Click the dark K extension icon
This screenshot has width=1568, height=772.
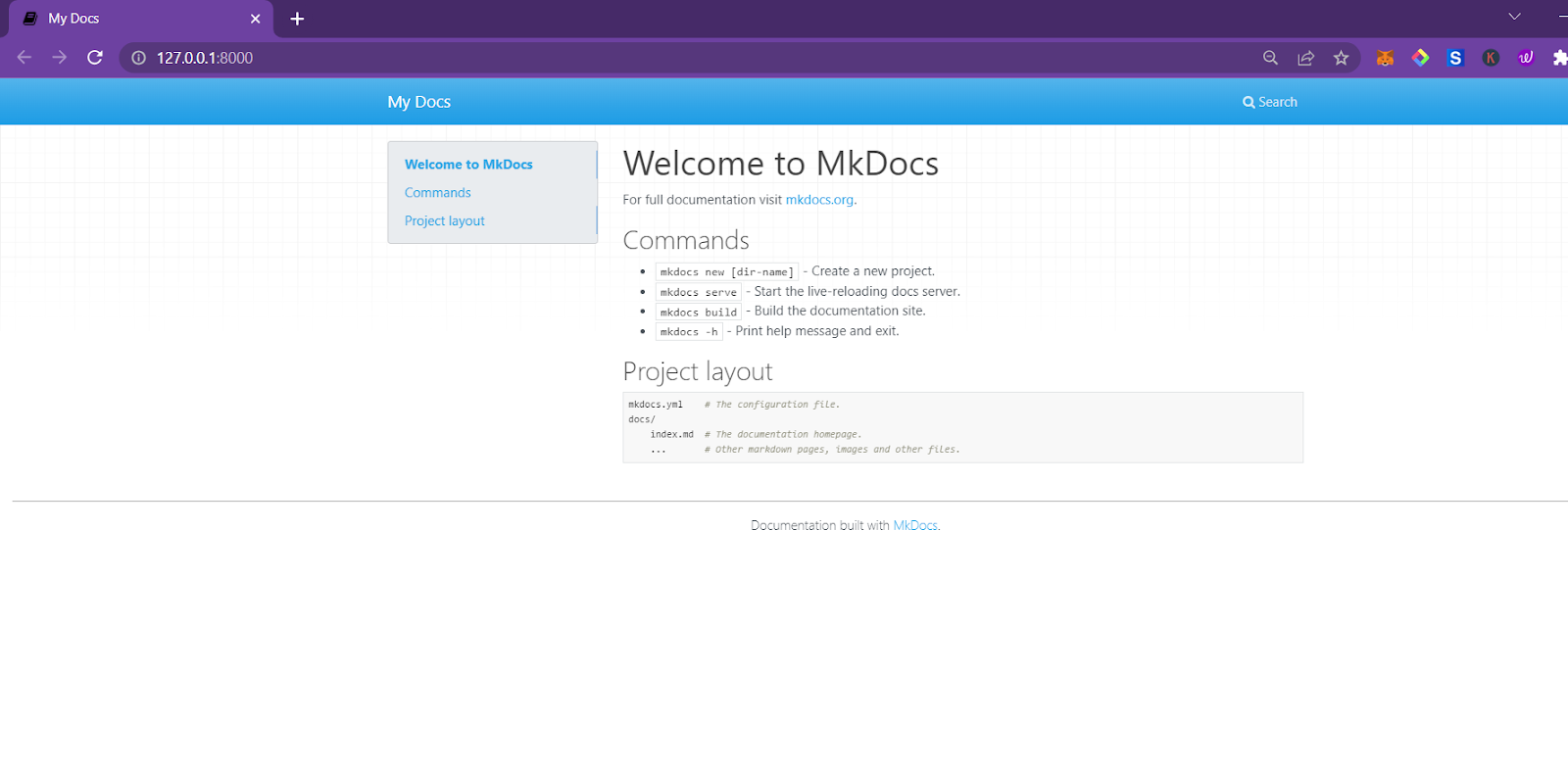(x=1491, y=58)
